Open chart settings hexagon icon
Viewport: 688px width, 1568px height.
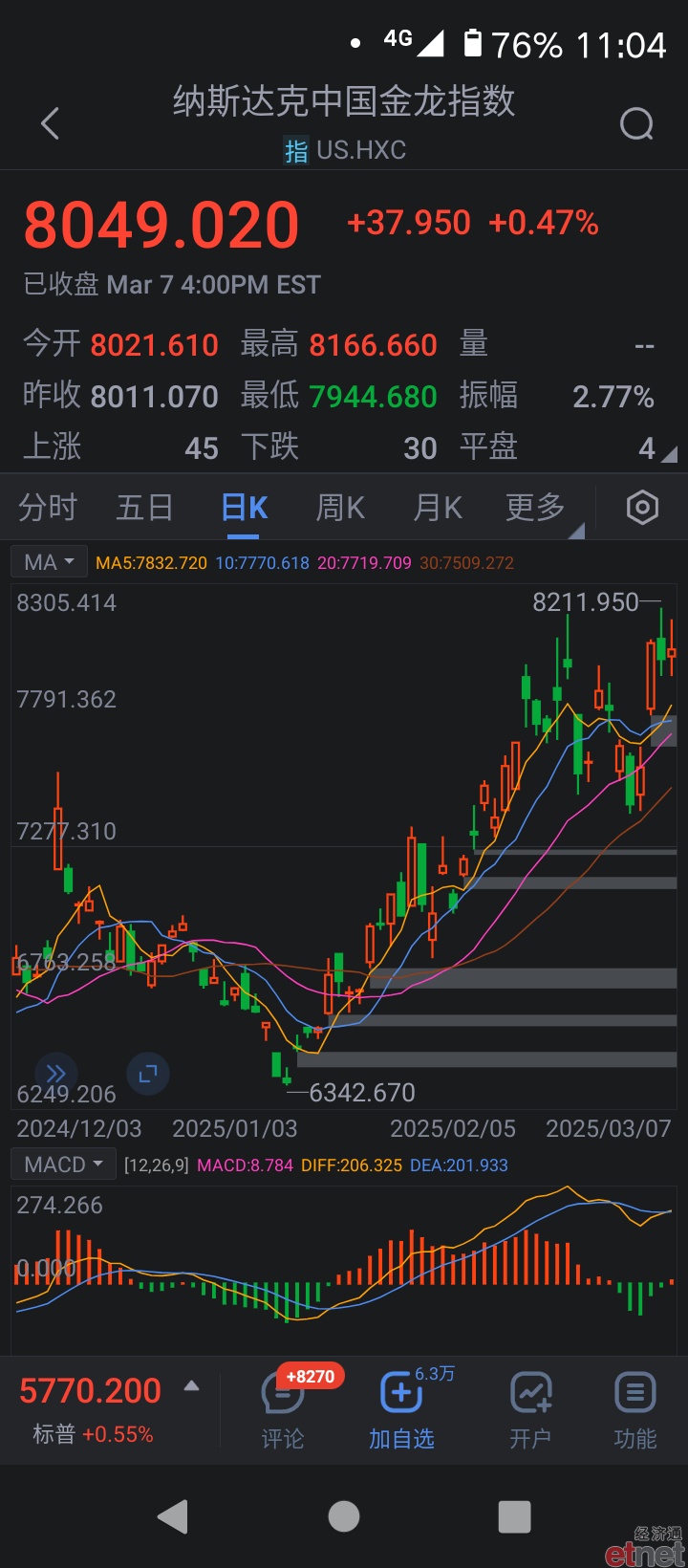tap(642, 508)
